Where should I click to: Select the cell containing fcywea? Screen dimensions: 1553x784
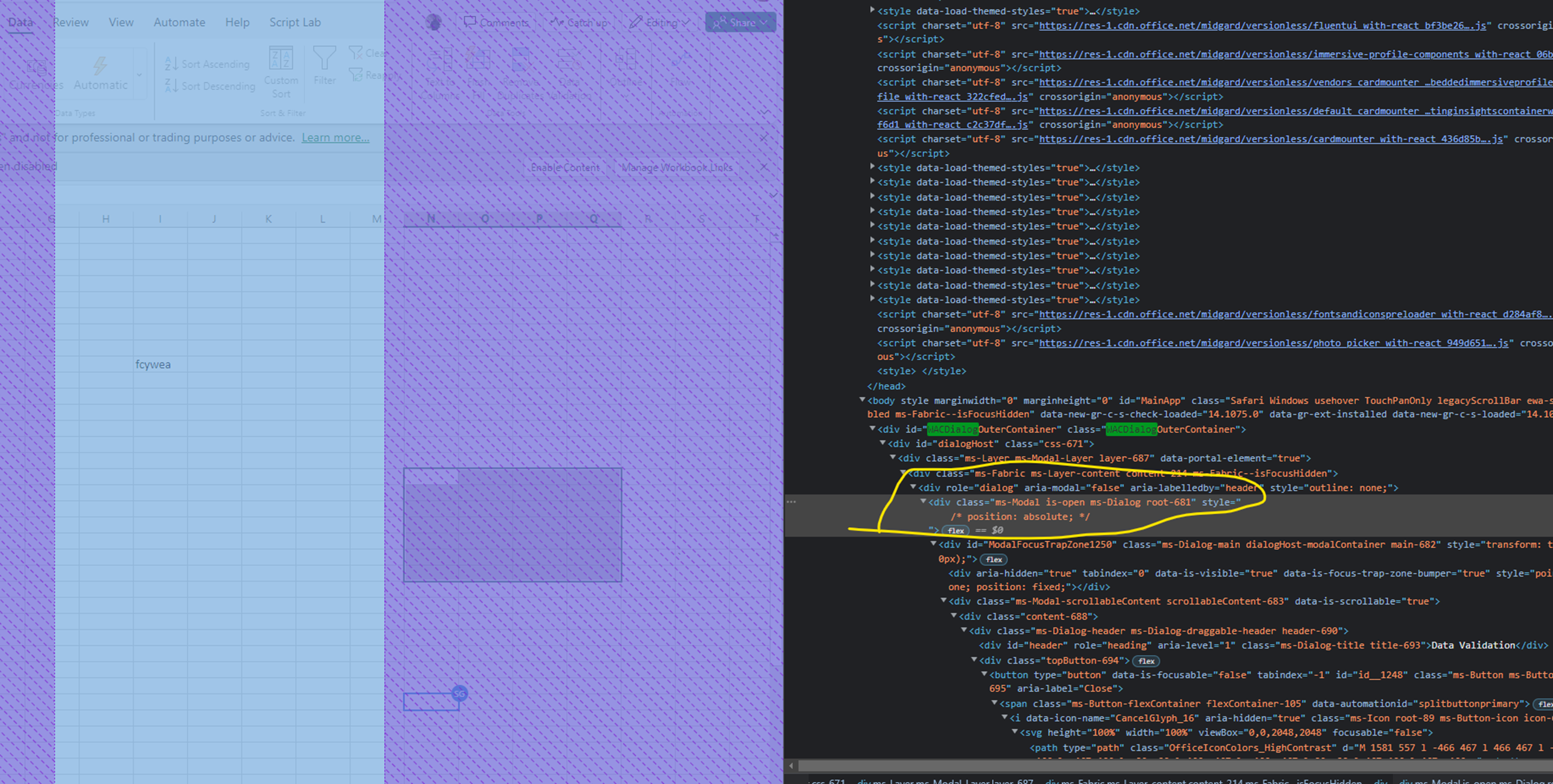160,365
